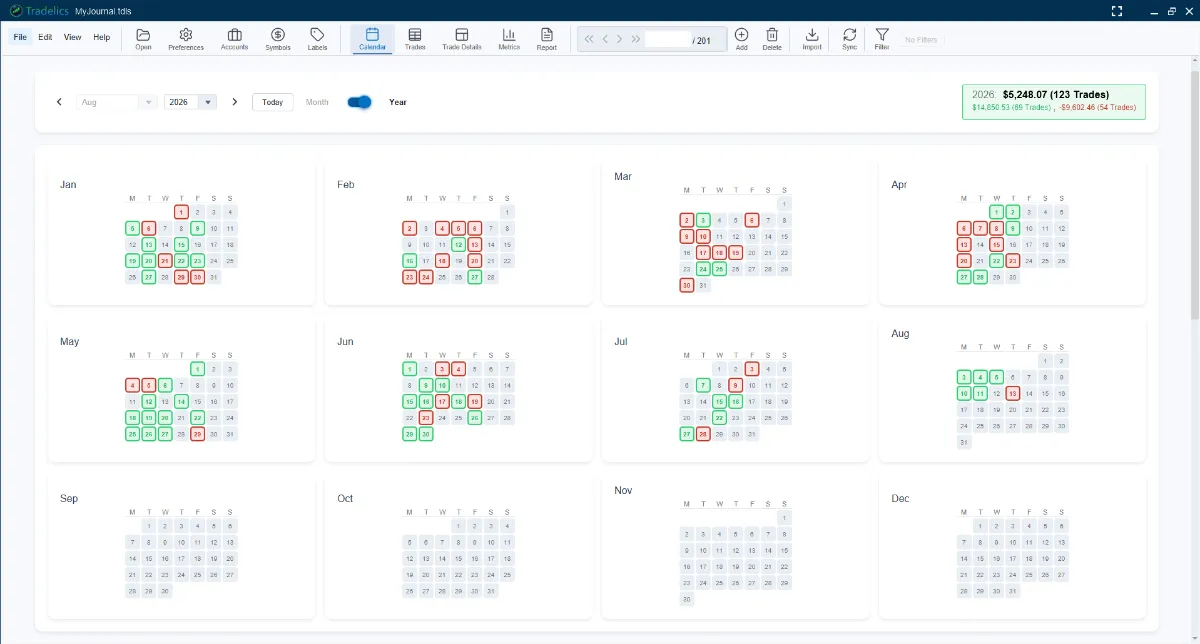The image size is (1200, 644).
Task: Jump to last record arrow
Action: (x=636, y=40)
